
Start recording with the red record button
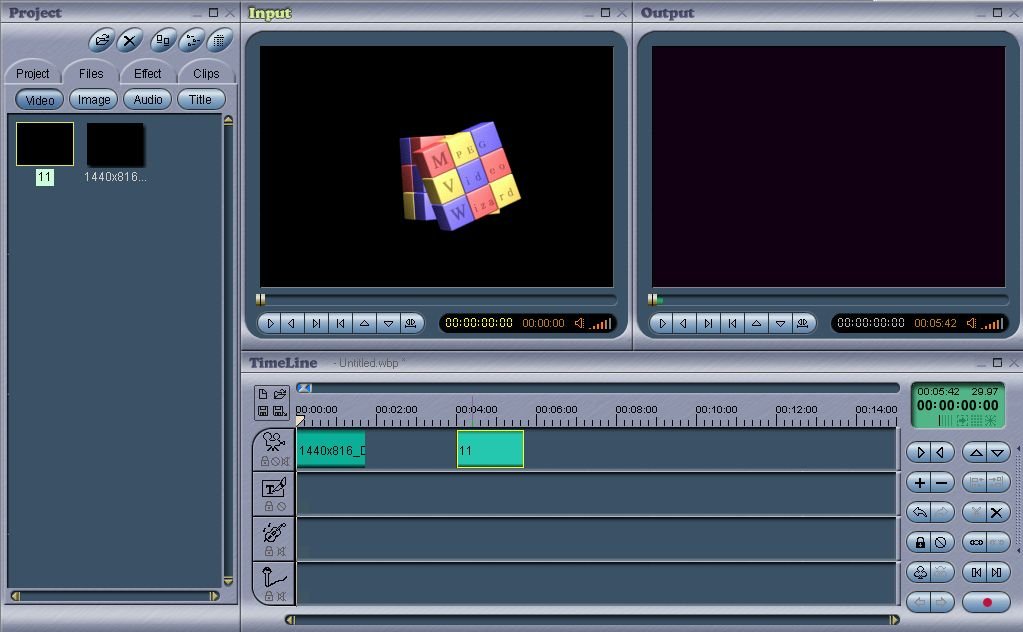click(986, 603)
